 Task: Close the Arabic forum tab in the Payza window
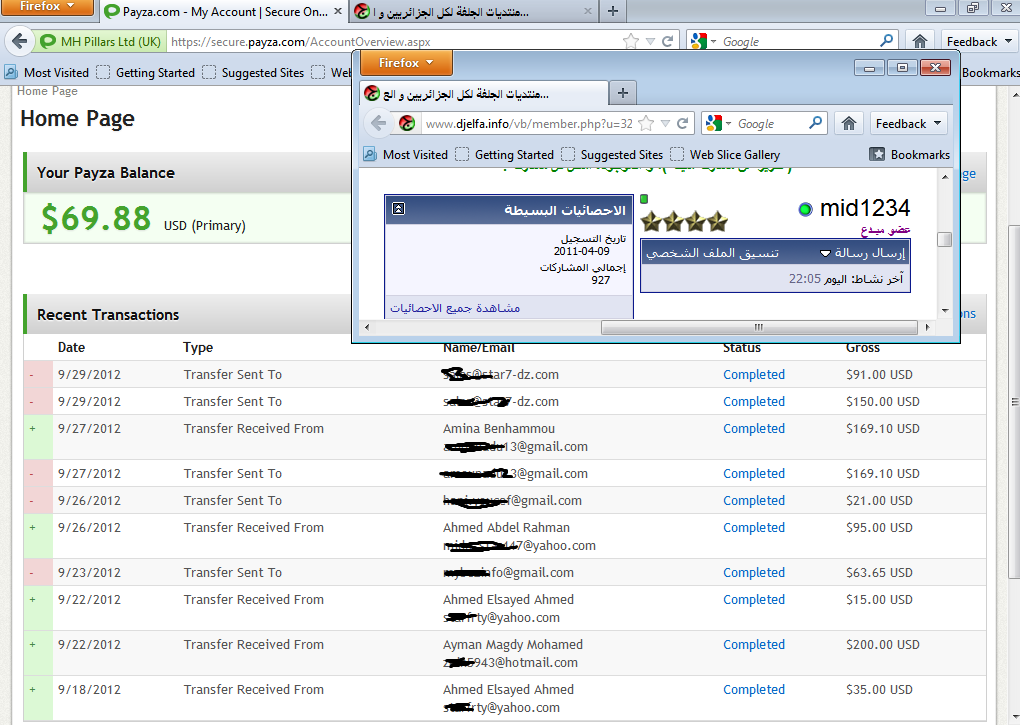tap(587, 11)
